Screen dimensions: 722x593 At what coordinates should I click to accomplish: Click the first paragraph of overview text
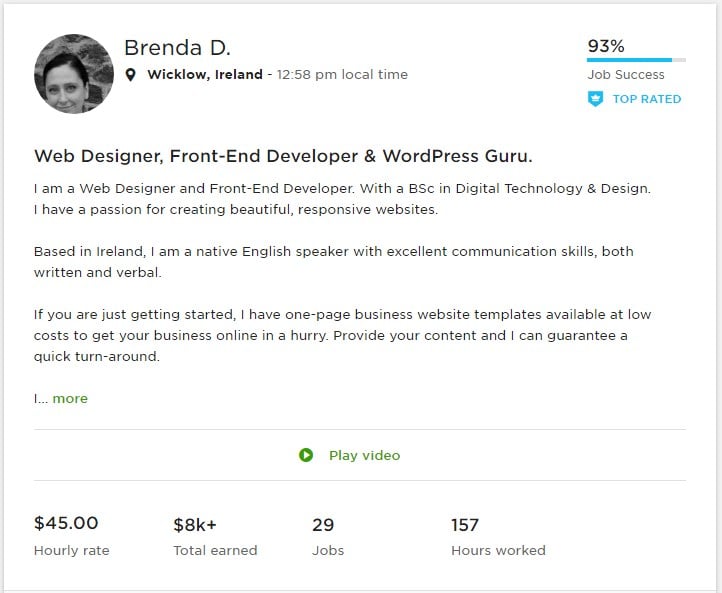click(340, 199)
